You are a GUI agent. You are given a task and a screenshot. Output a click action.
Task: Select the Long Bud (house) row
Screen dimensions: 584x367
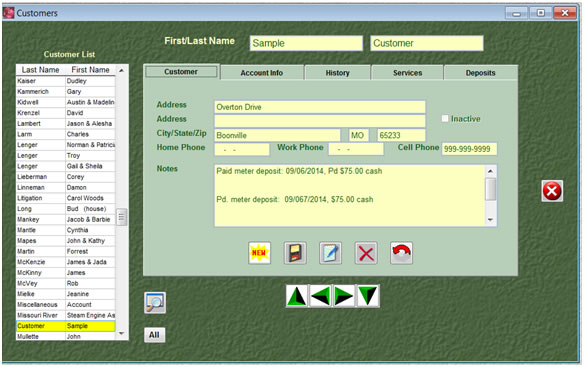pos(66,209)
